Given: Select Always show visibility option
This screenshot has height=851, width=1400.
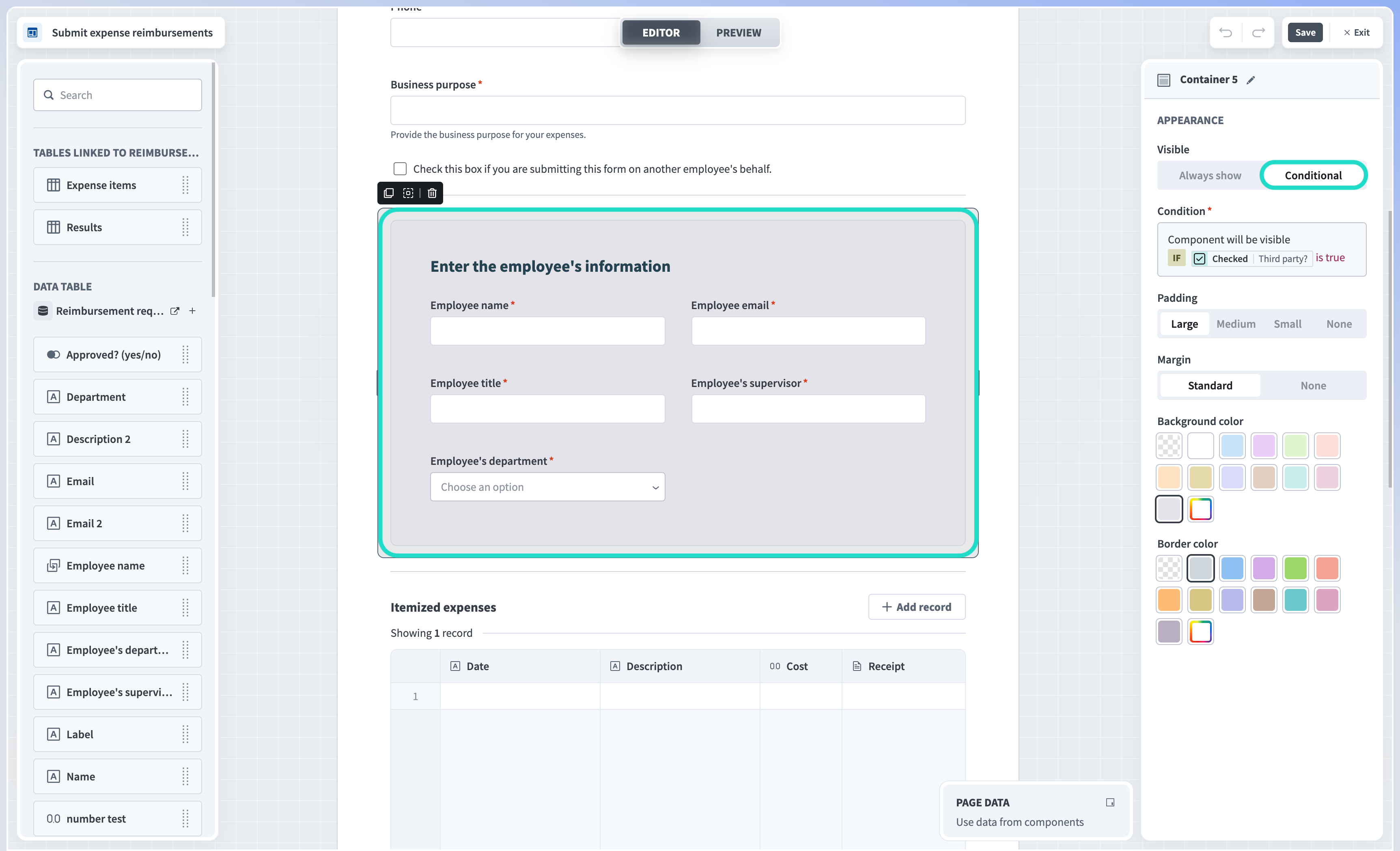Looking at the screenshot, I should coord(1210,176).
